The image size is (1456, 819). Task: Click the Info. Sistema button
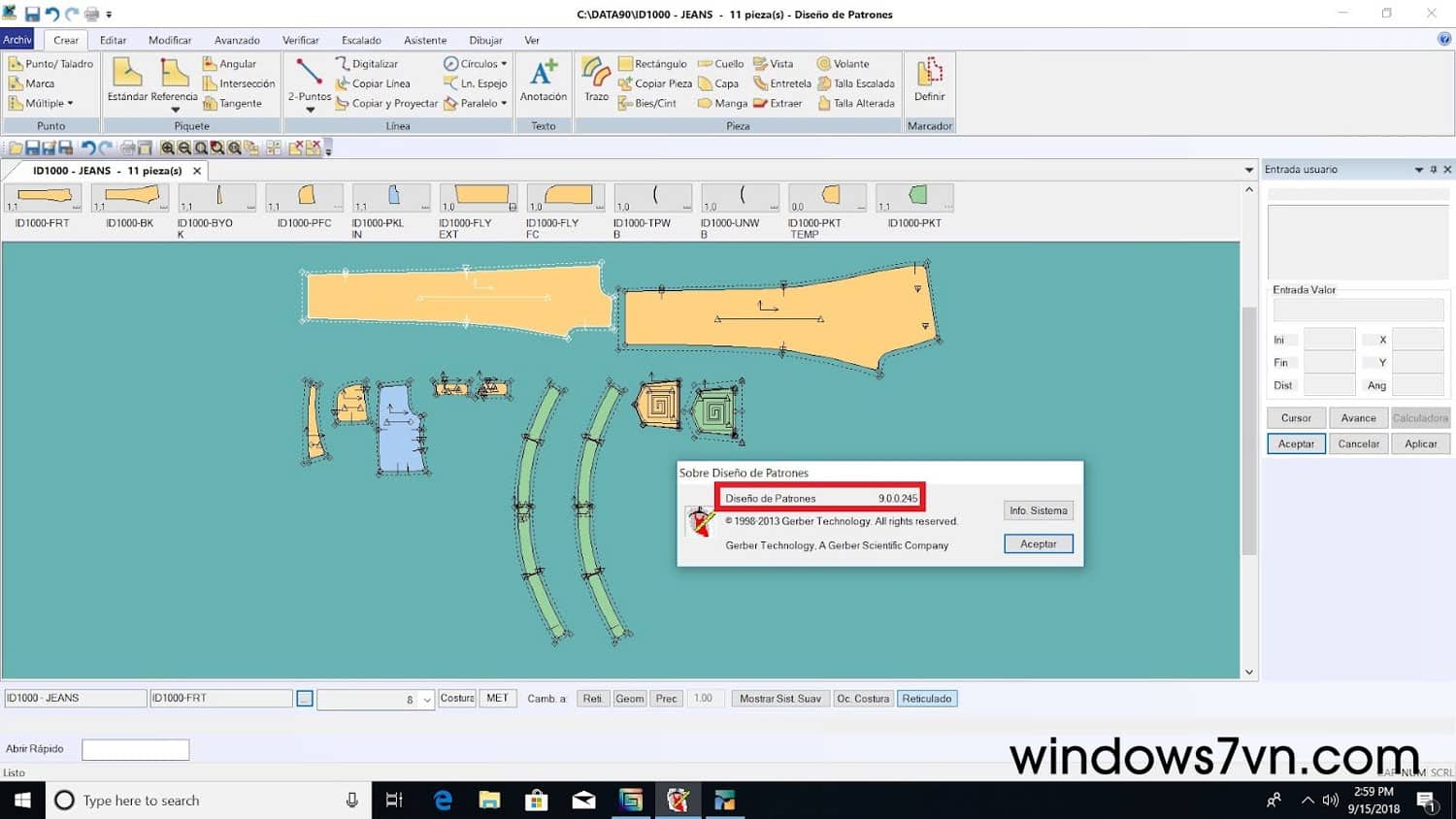click(1039, 510)
